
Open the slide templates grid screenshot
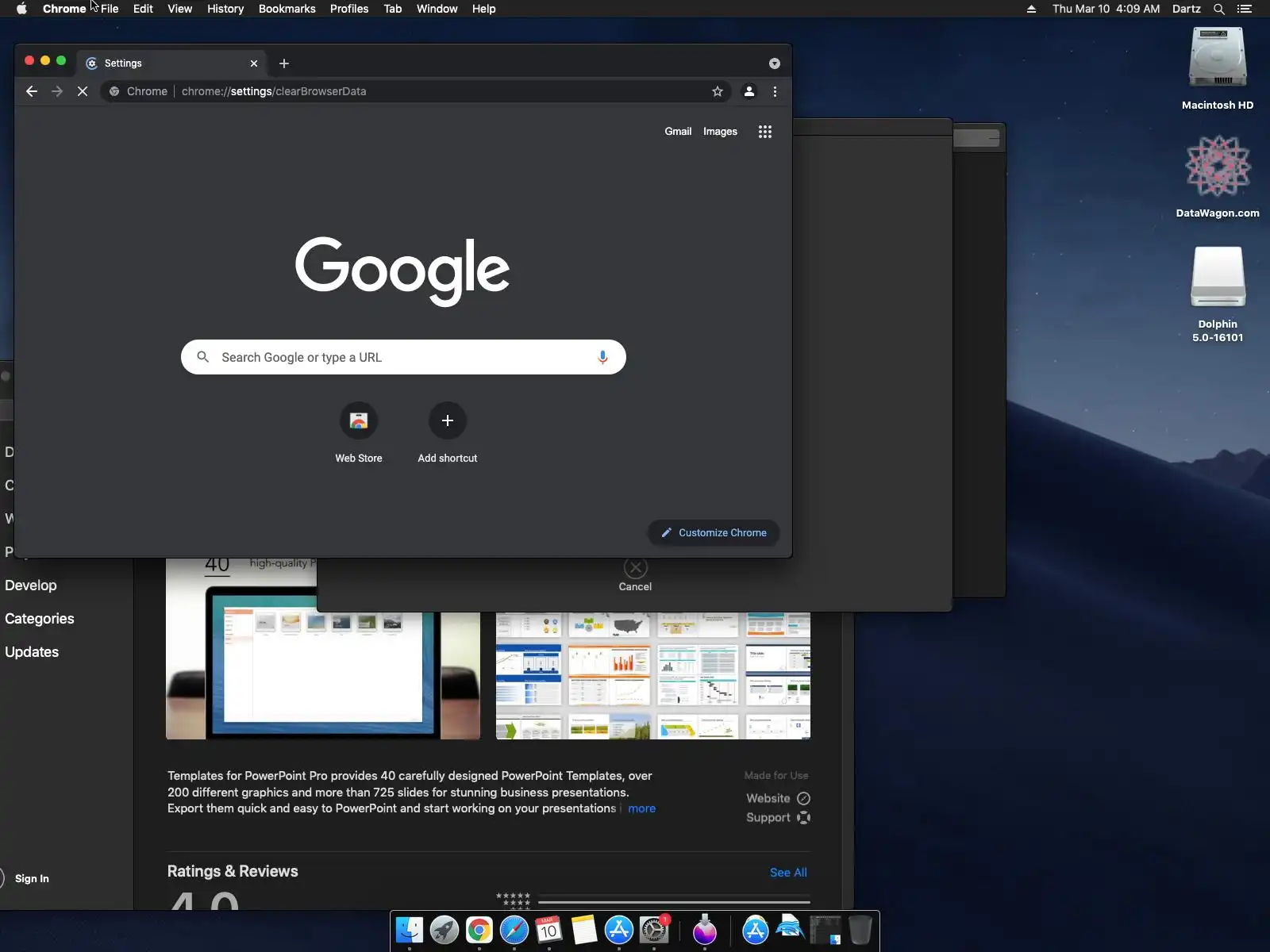pyautogui.click(x=653, y=675)
